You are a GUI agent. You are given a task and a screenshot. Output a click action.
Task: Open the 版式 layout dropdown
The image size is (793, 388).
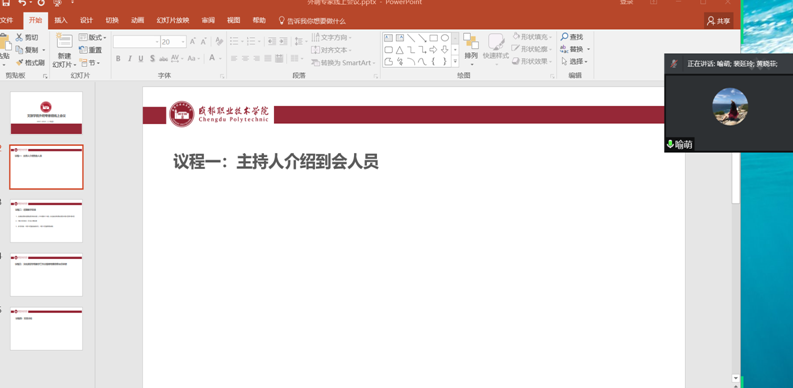tap(93, 37)
